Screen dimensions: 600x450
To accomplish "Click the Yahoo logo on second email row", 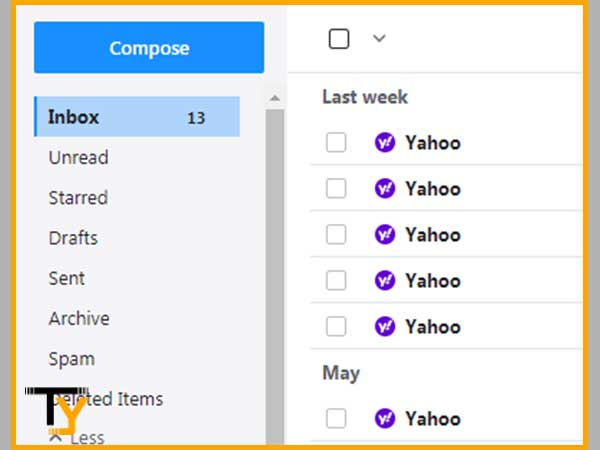I will (x=385, y=189).
